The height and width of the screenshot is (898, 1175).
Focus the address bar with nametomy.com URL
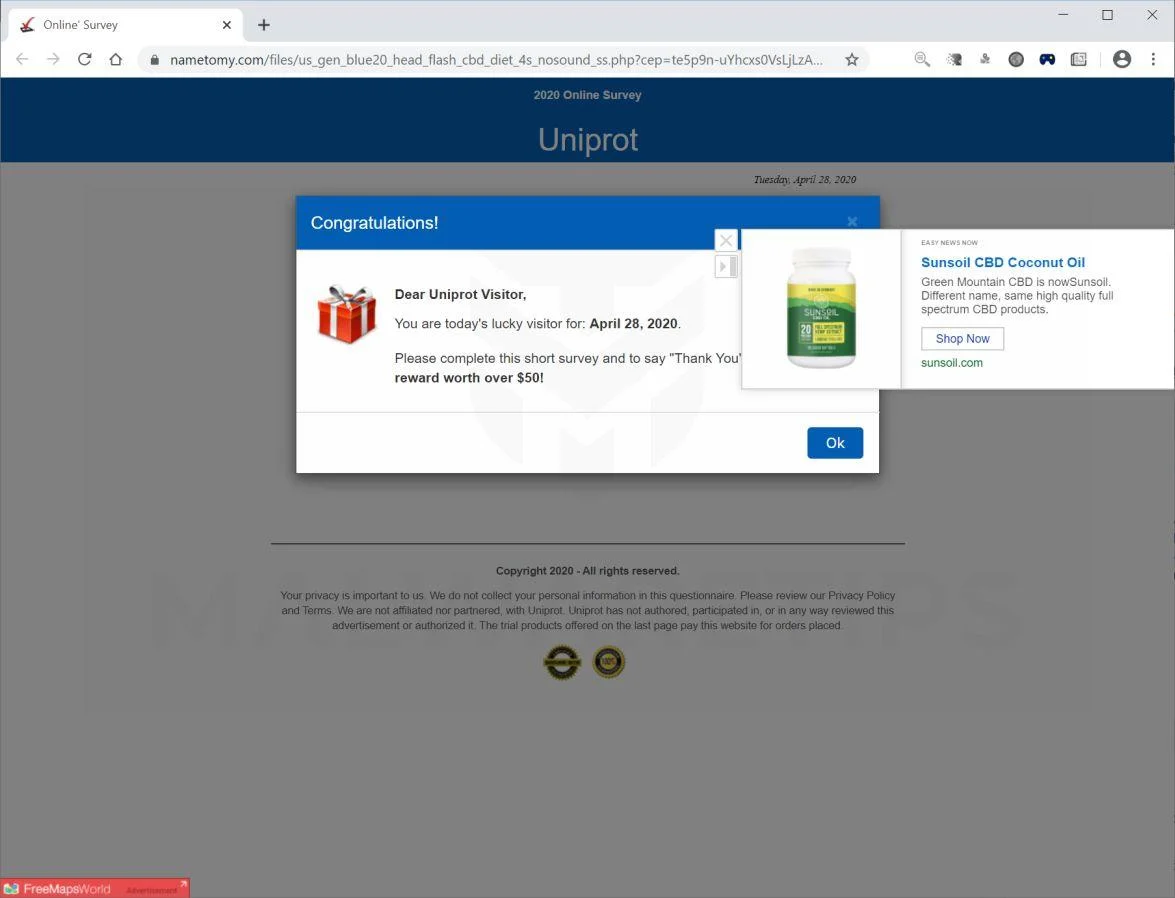point(496,60)
